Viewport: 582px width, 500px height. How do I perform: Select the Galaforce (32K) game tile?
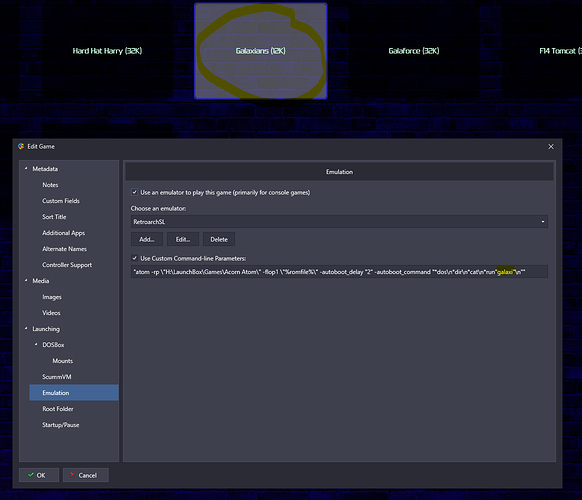pyautogui.click(x=414, y=51)
